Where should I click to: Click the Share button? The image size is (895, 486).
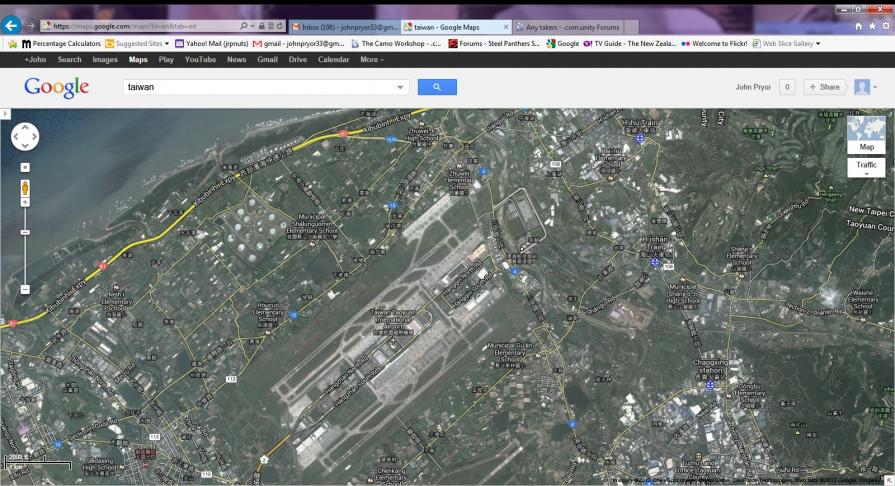coord(825,87)
